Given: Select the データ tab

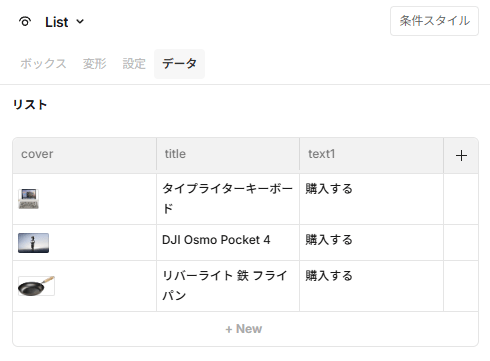Looking at the screenshot, I should click(179, 64).
